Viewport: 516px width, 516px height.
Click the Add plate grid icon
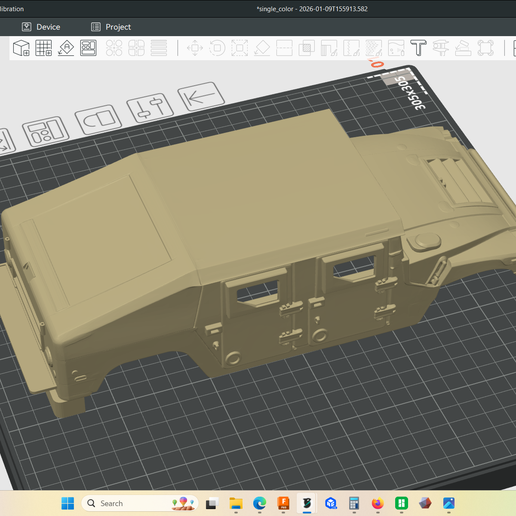click(44, 48)
